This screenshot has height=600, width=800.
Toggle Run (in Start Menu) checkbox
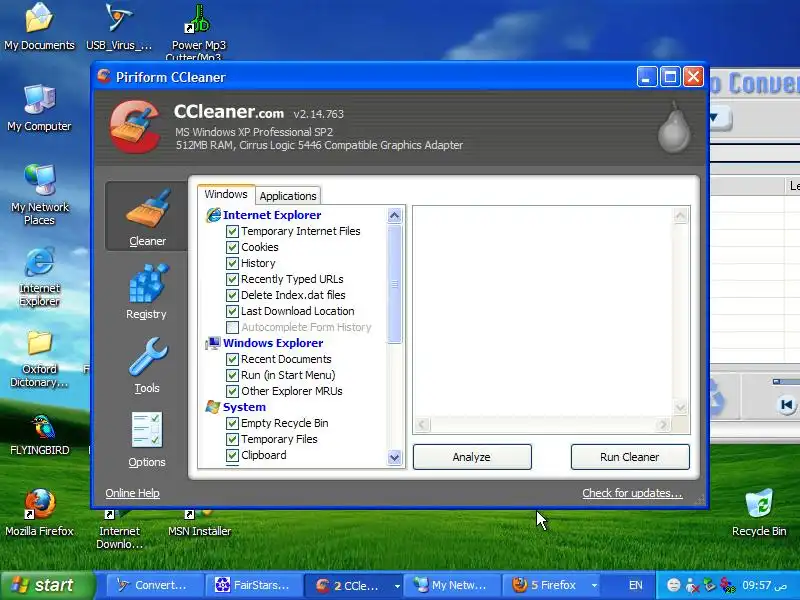pos(232,375)
